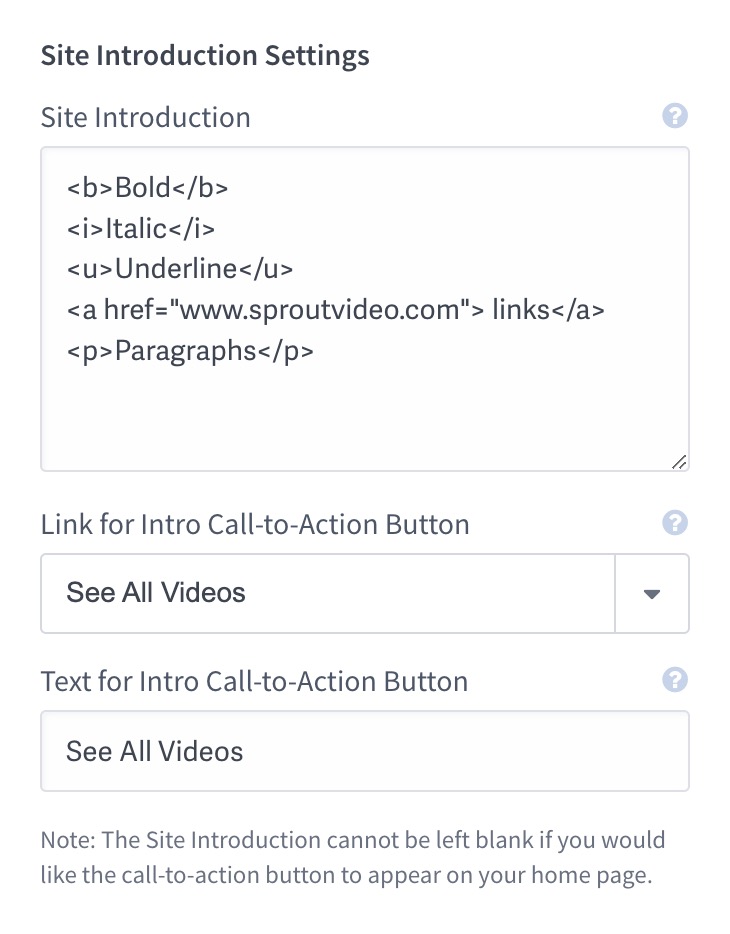Screen dimensions: 730x934
Task: Click the Site Introduction Settings heading
Action: point(205,55)
